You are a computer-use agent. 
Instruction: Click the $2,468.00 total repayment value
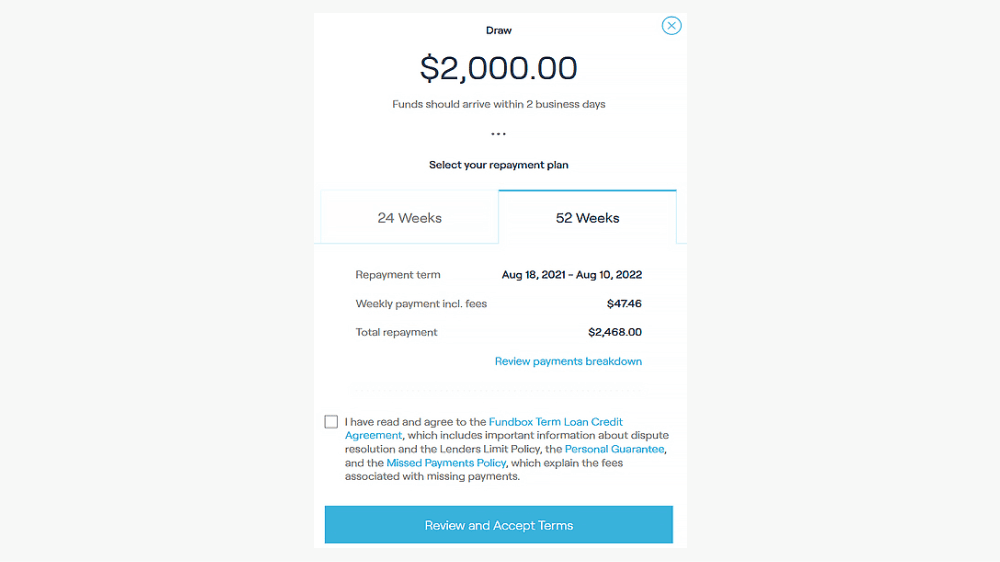click(x=615, y=332)
